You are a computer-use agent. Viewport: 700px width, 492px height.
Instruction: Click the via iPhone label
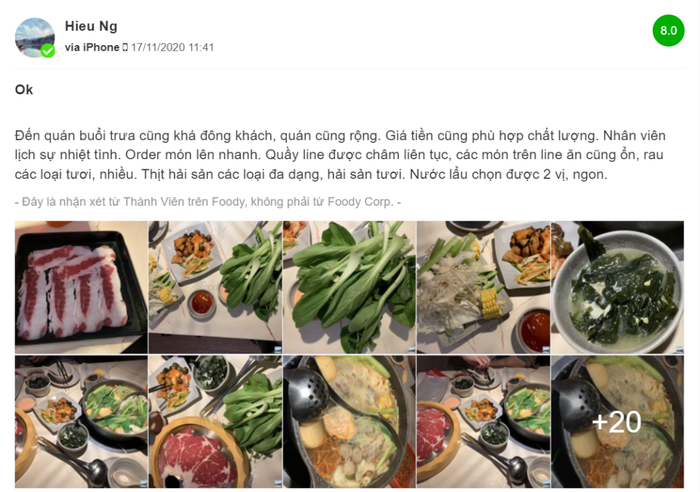point(92,47)
